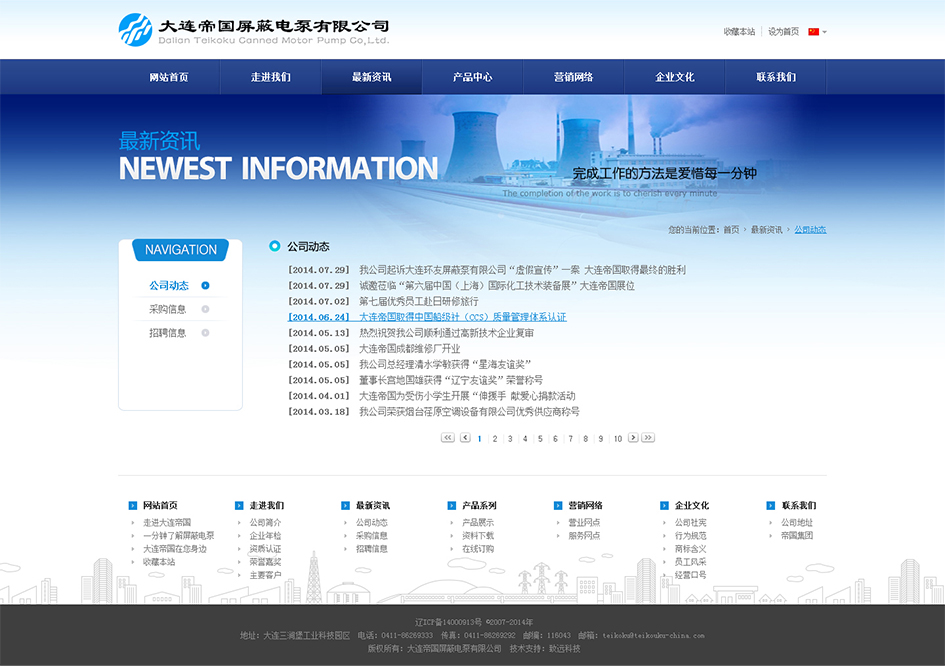Click the Dalian Teikoku company logo

tap(253, 30)
